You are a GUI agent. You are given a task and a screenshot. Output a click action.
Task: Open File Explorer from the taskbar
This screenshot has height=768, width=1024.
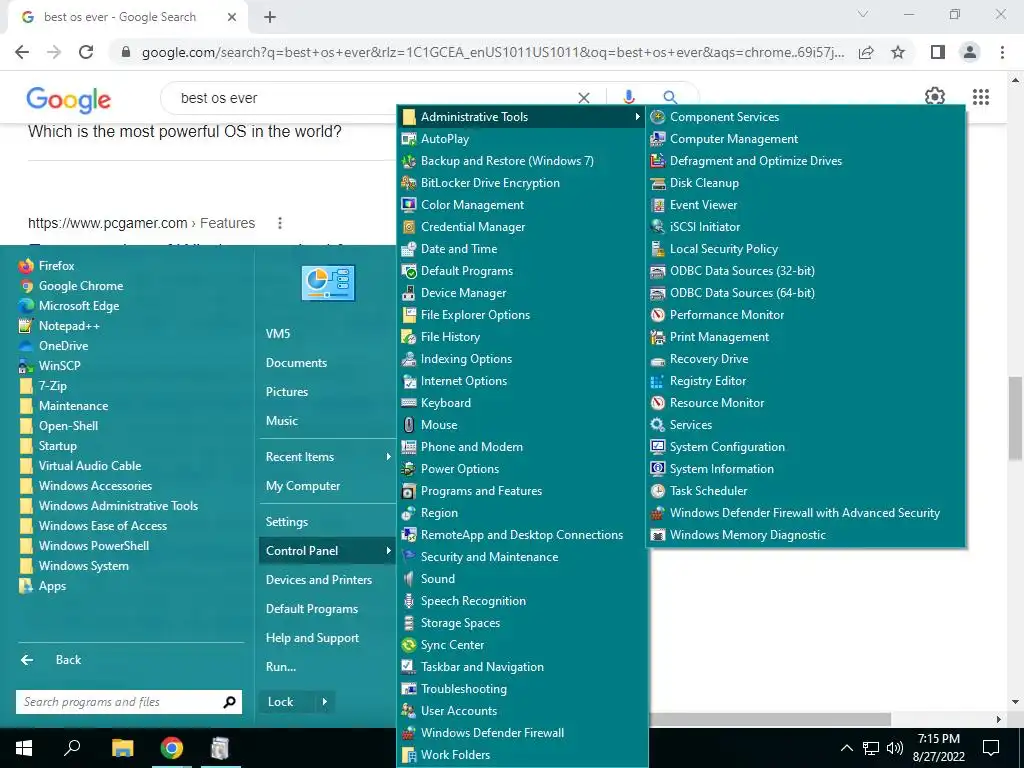123,748
